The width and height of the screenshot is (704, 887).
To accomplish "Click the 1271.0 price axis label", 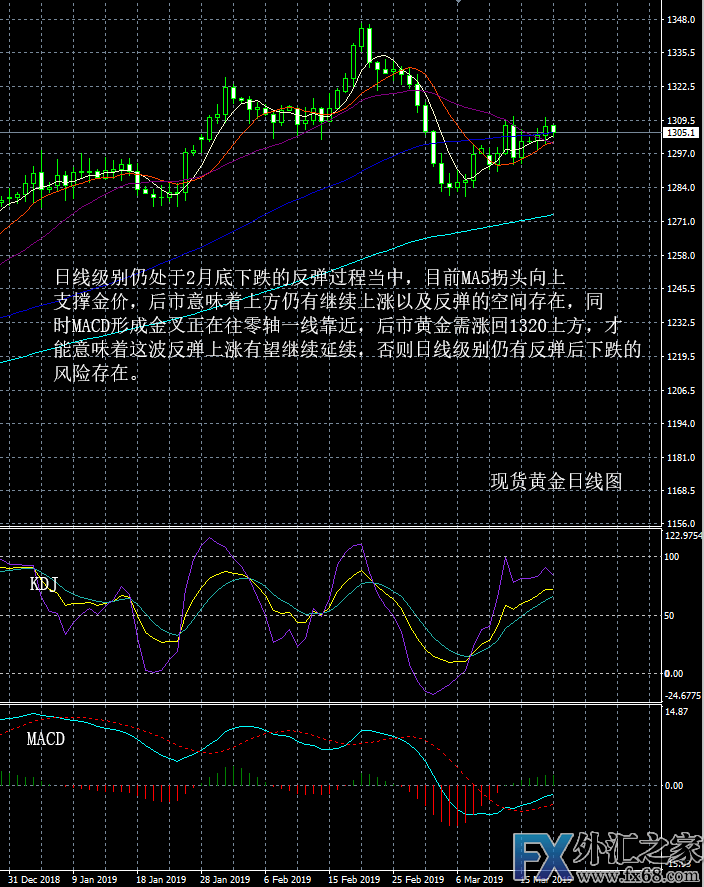I will 681,222.
